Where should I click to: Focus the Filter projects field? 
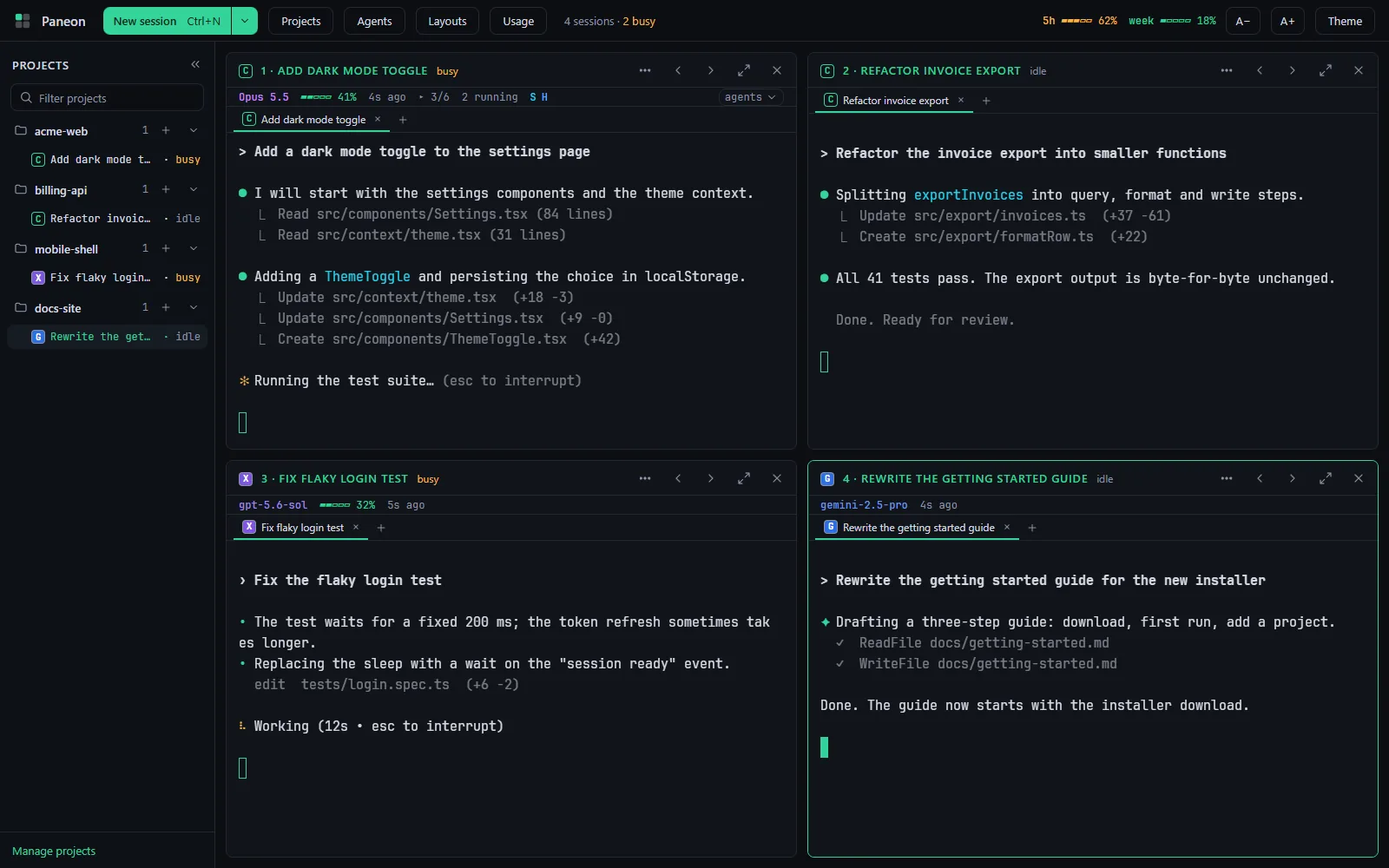pos(107,97)
